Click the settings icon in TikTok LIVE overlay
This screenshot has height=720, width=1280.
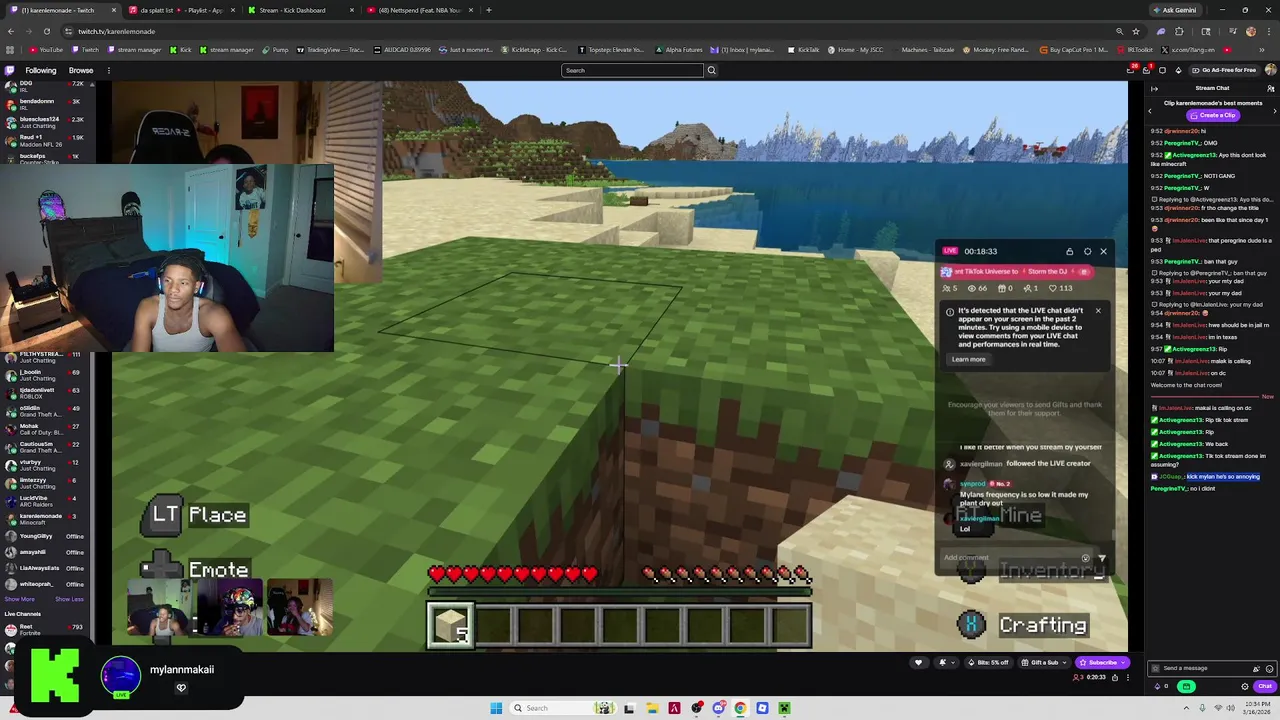point(1087,251)
